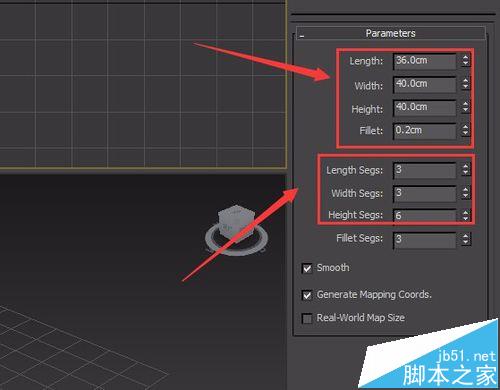Screen dimensions: 500x390
Task: Click the Height Segs spinner arrows
Action: point(466,216)
